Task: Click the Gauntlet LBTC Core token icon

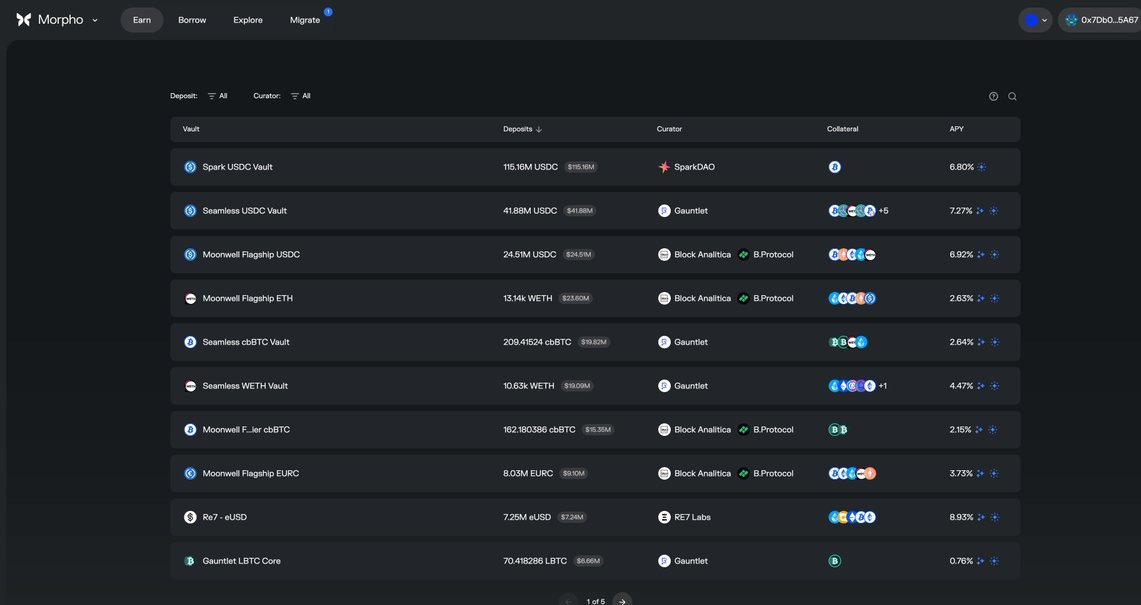Action: point(190,560)
